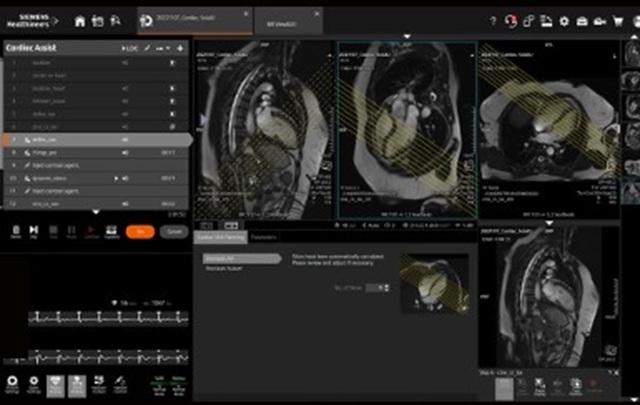
Task: Click the Opening icon next to Go button
Action: [111, 231]
